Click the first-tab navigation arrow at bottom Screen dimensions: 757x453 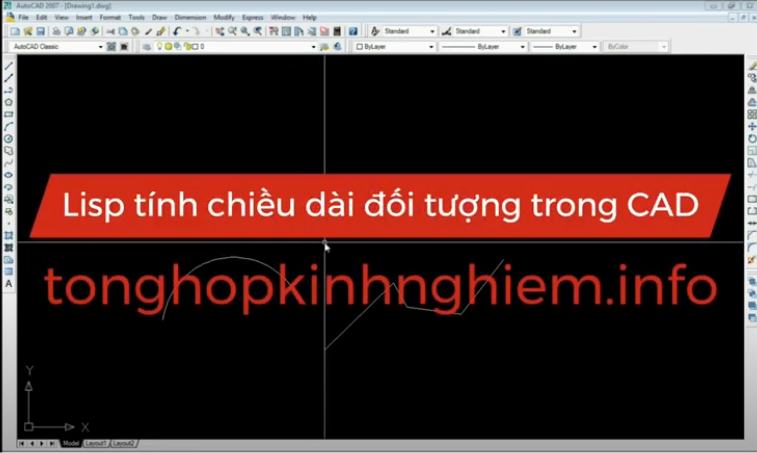(22, 443)
